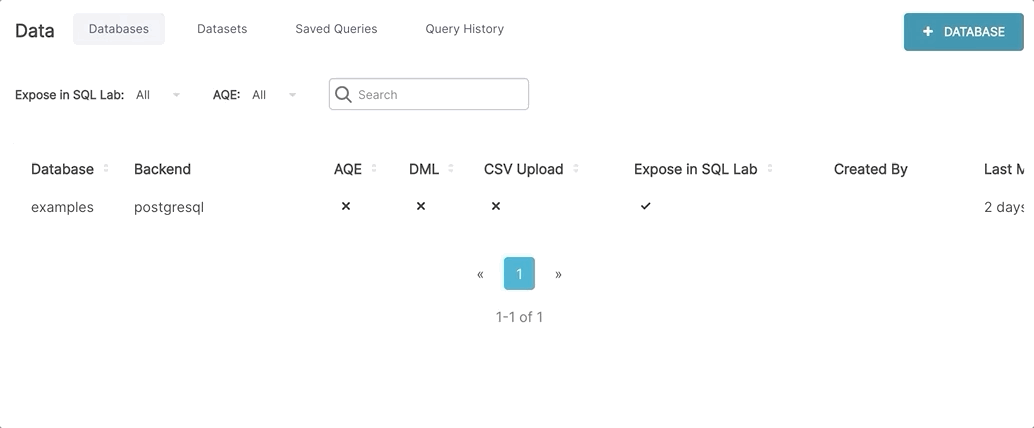Open AQE filter dropdown
Screen dimensions: 1034x428
click(x=274, y=95)
